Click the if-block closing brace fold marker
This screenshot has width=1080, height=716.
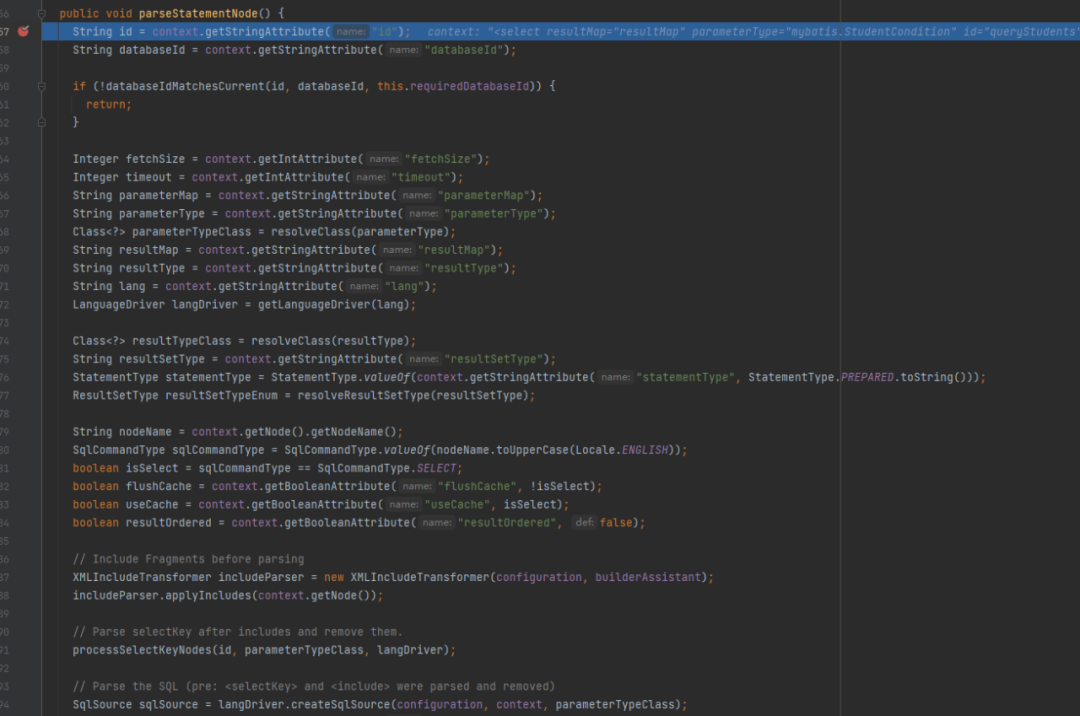42,122
